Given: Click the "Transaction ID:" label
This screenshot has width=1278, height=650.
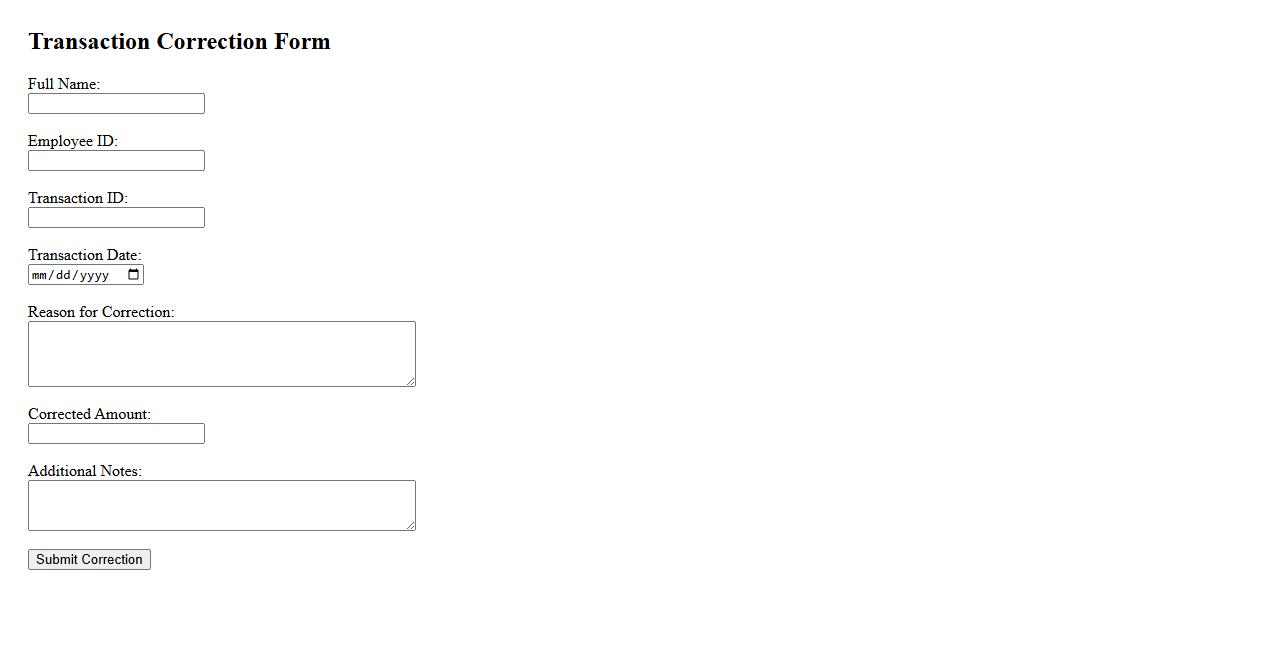Looking at the screenshot, I should pyautogui.click(x=78, y=198).
